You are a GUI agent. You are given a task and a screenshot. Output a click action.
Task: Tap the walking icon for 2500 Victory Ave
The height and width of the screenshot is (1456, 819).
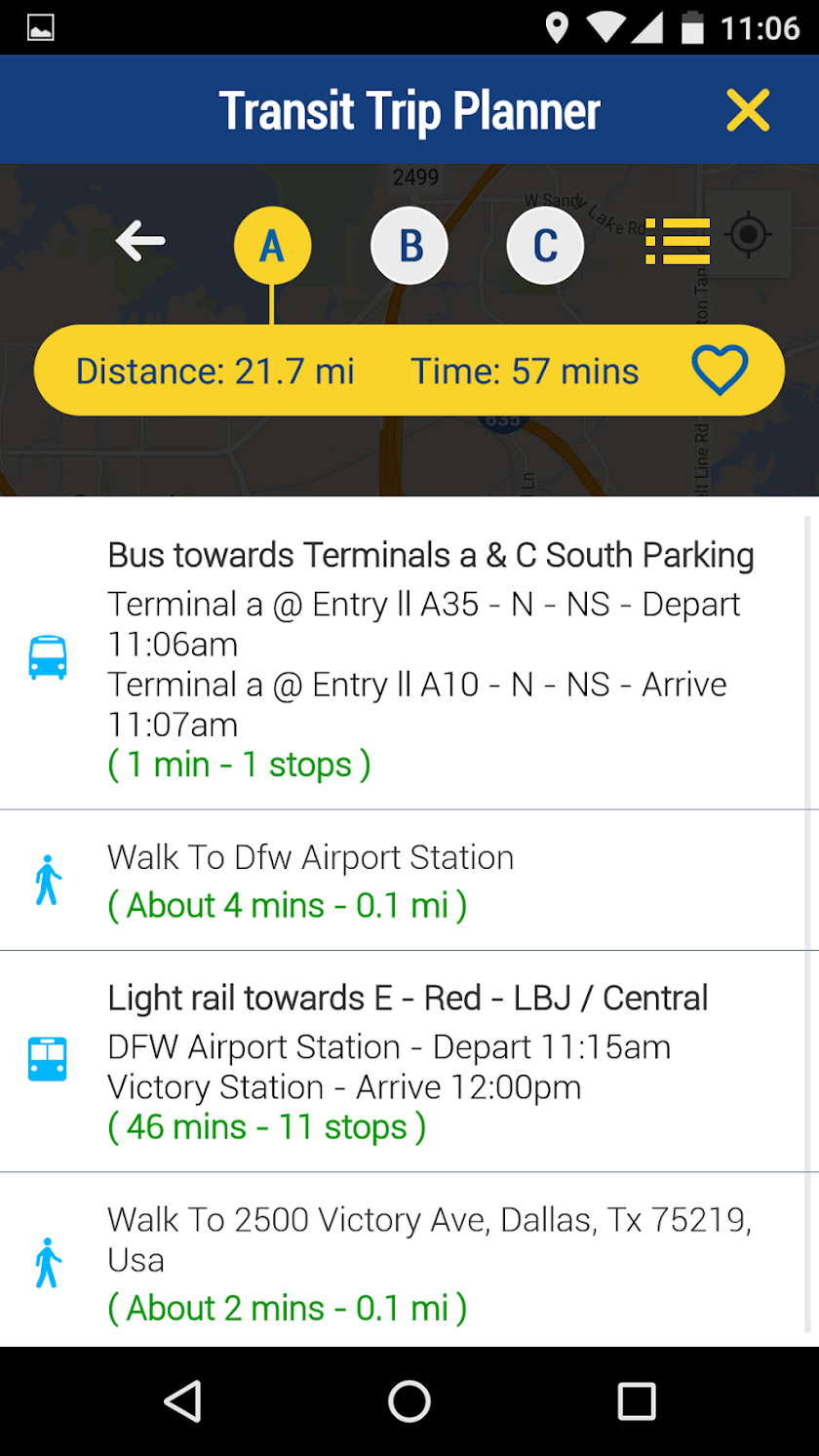(x=48, y=1263)
